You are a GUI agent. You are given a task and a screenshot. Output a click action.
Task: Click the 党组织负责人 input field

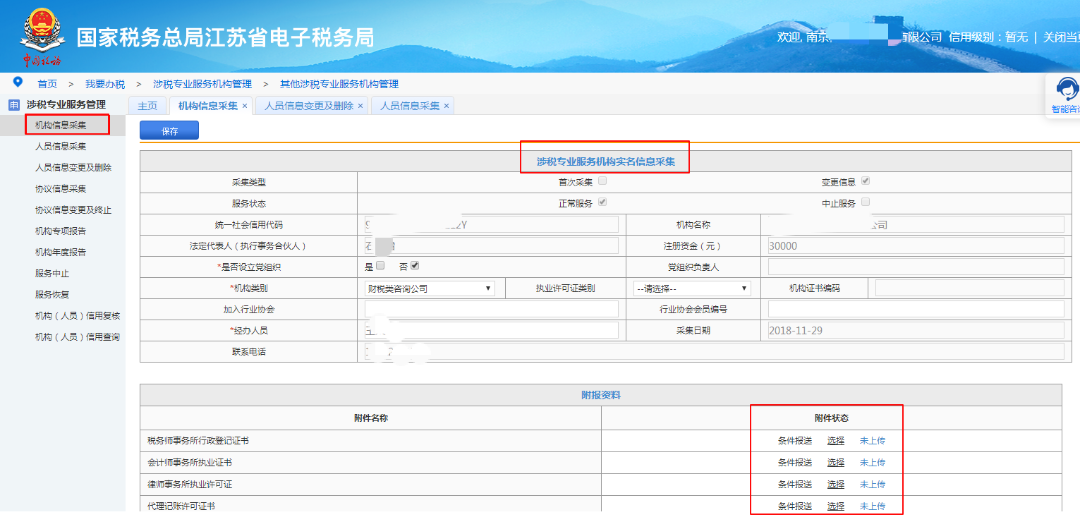pos(916,267)
